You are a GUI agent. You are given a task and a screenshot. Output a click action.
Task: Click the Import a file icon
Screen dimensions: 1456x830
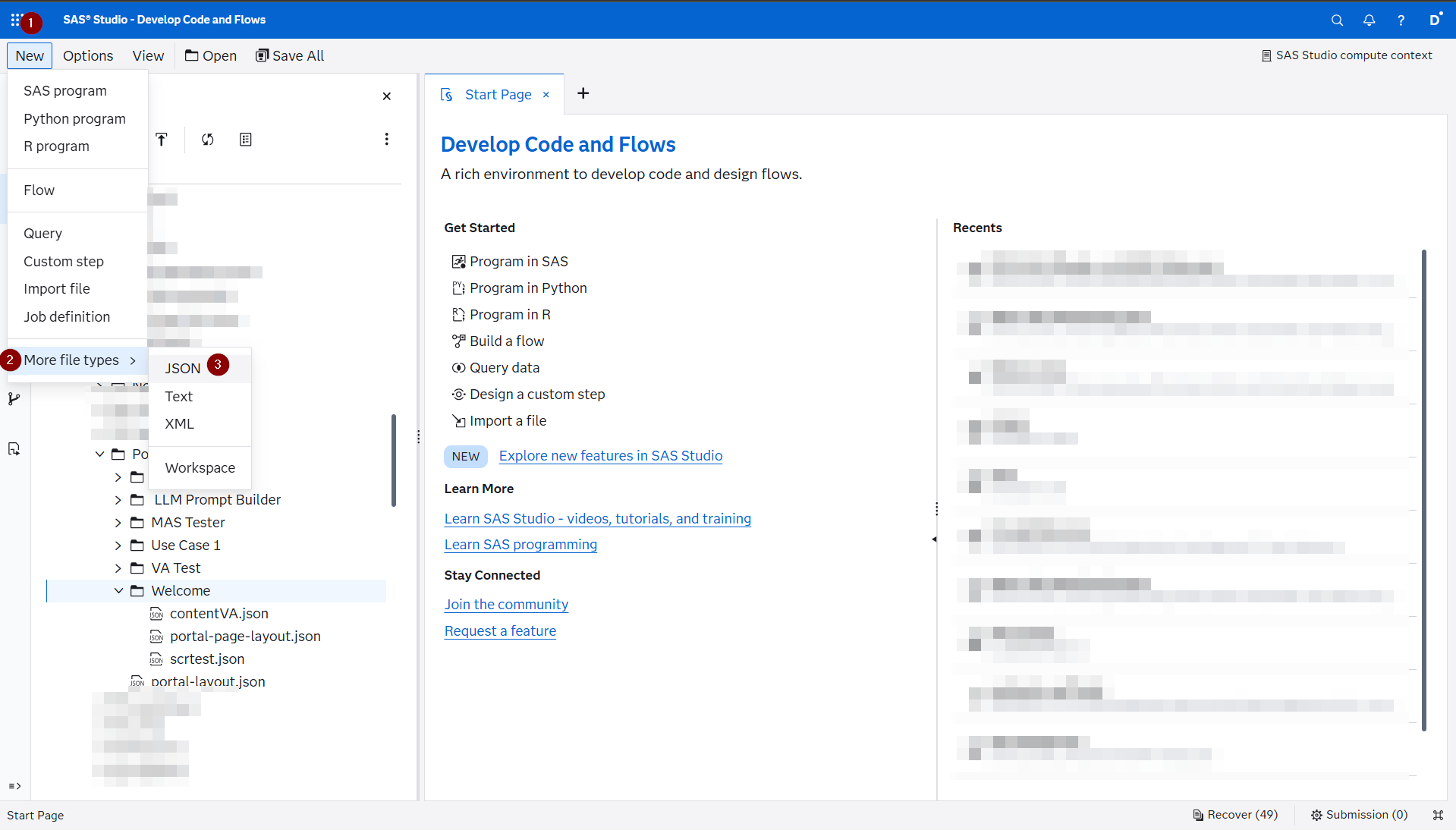point(458,421)
